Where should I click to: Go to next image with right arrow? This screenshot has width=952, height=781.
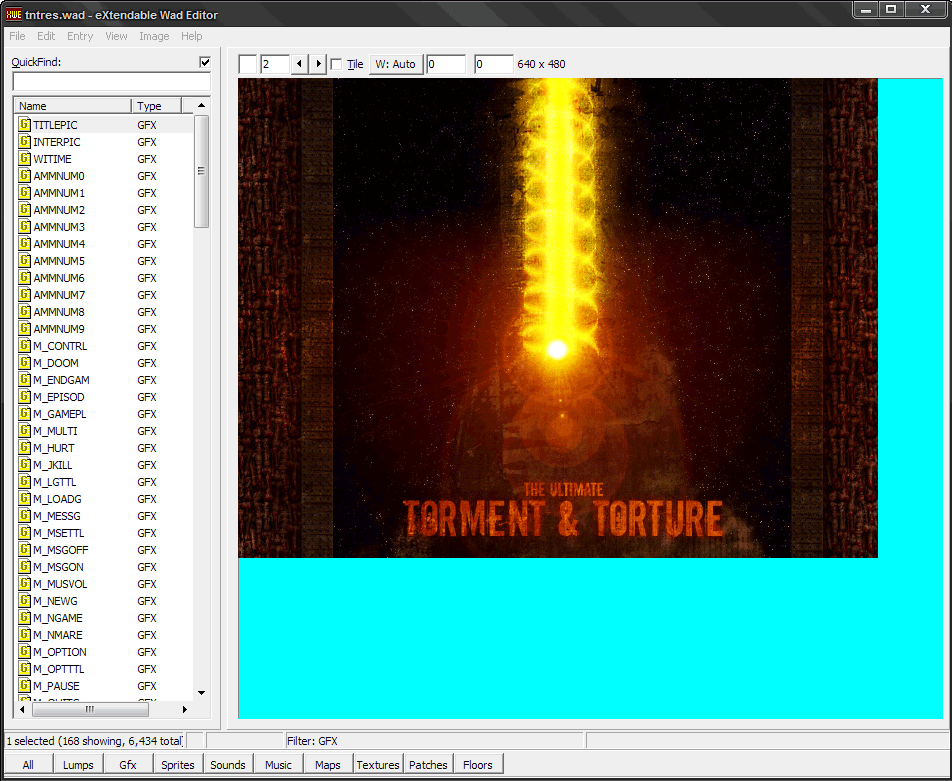coord(318,64)
